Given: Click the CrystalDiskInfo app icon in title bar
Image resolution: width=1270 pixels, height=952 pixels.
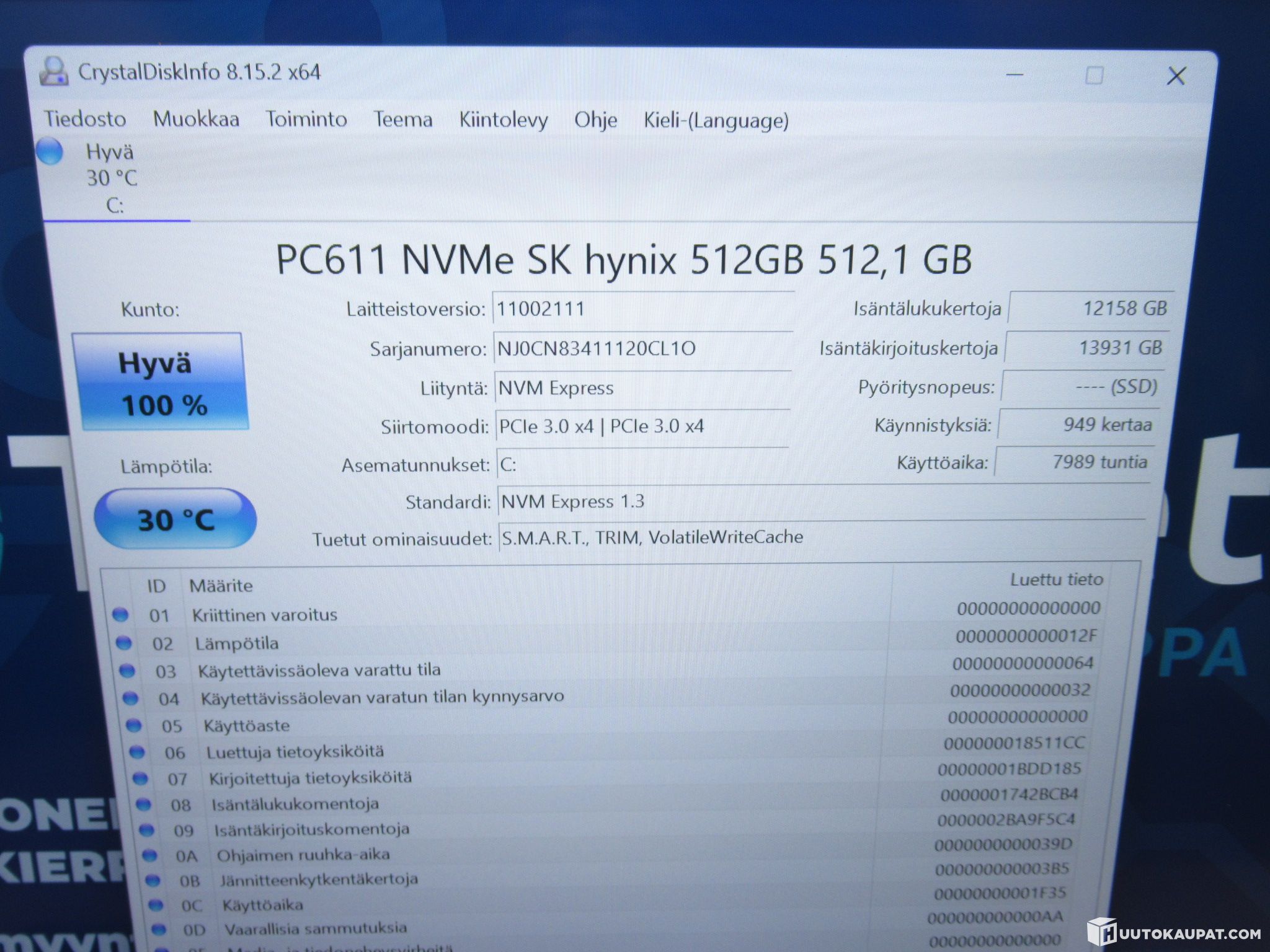Looking at the screenshot, I should pyautogui.click(x=53, y=71).
